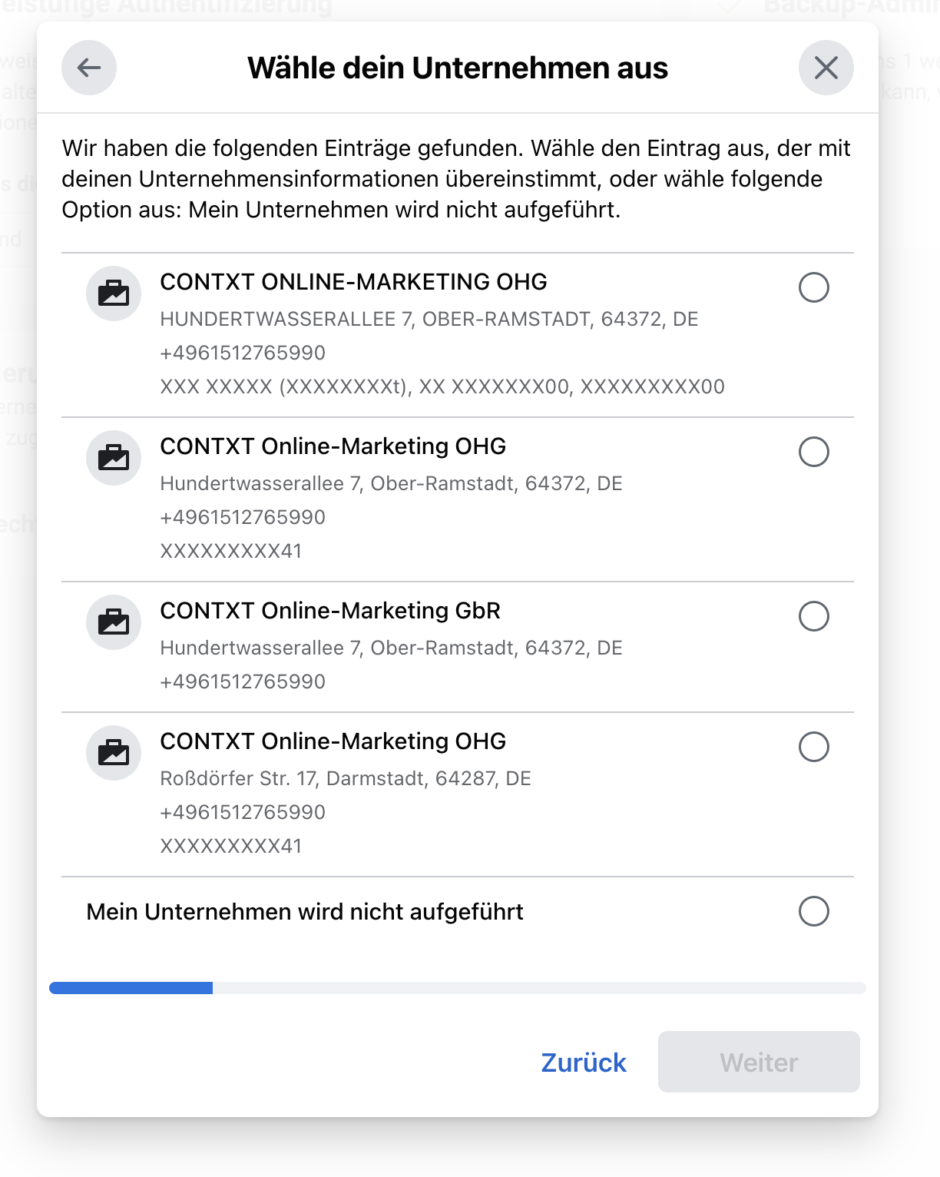The image size is (940, 1177).
Task: Click dialog title Wähle dein Unternehmen aus
Action: point(457,68)
